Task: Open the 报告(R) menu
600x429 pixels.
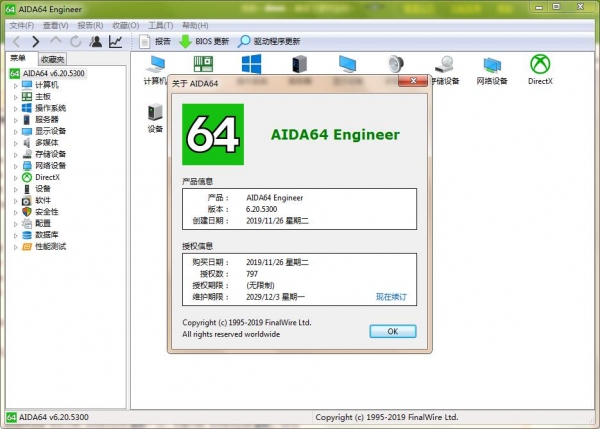Action: [x=90, y=26]
